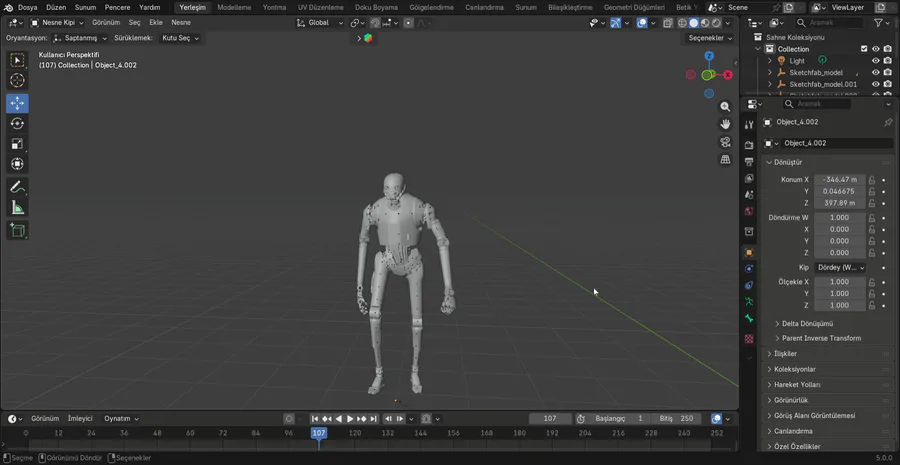Open the Tool properties tab
This screenshot has width=900, height=465.
[748, 125]
